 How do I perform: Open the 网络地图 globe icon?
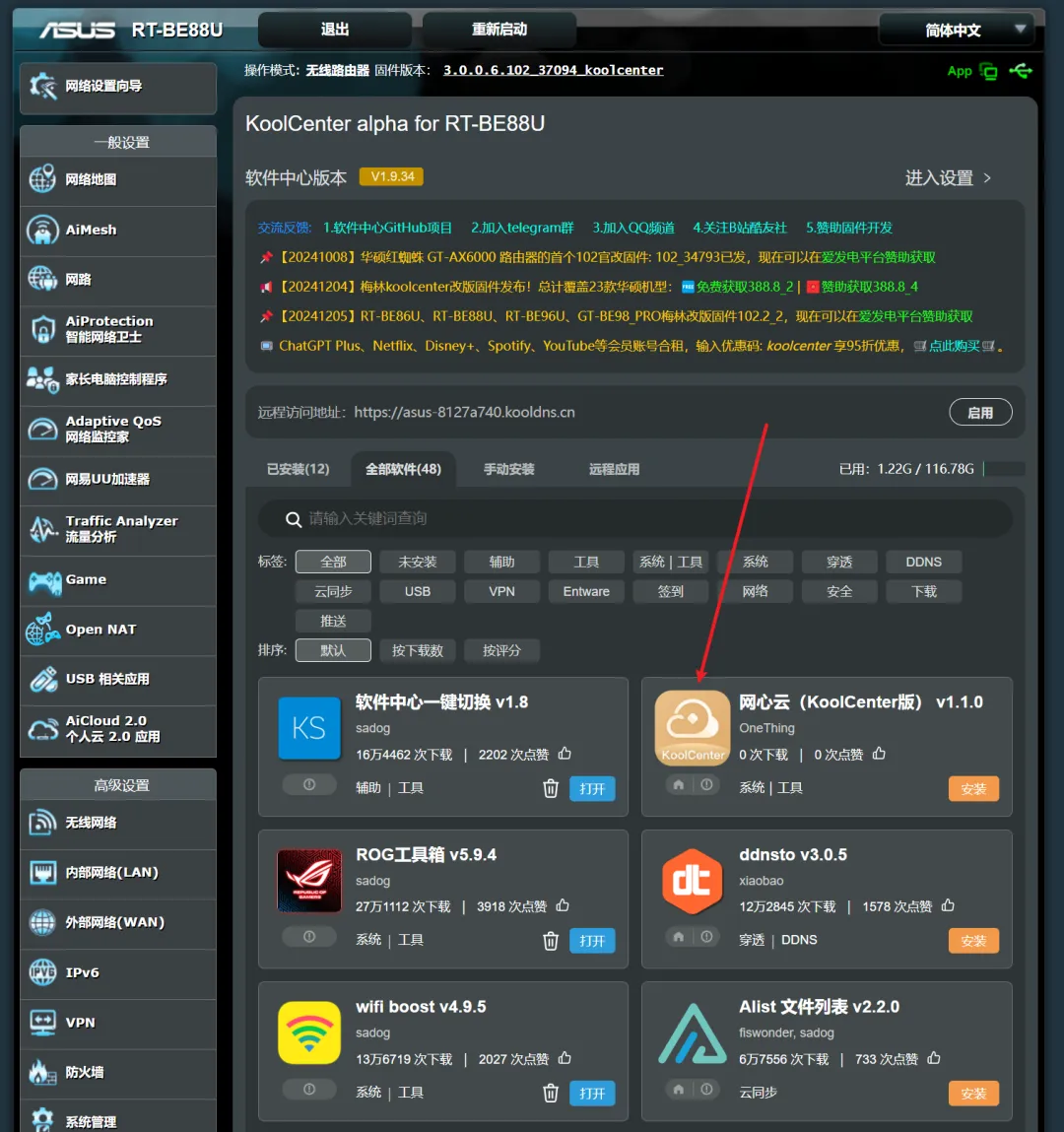pos(42,179)
